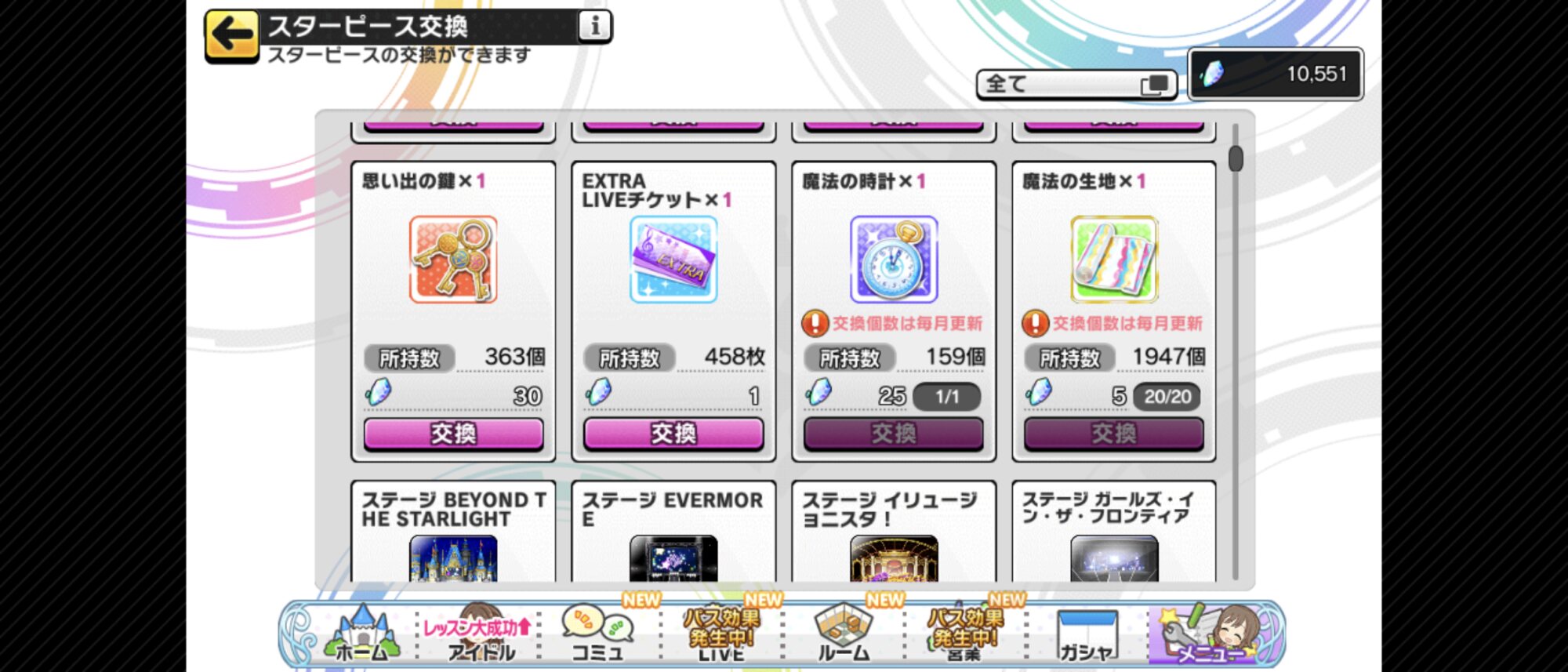Select the 魔法の生地 fabric icon
The width and height of the screenshot is (1568, 672).
click(x=1114, y=260)
